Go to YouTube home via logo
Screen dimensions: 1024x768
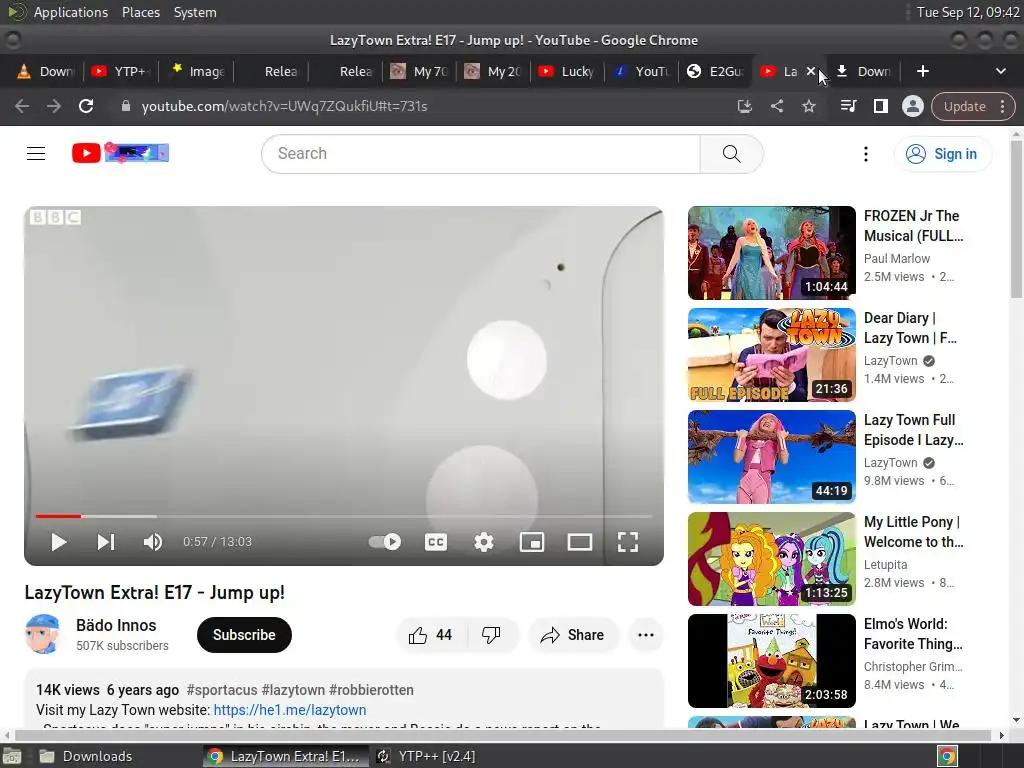click(x=120, y=153)
